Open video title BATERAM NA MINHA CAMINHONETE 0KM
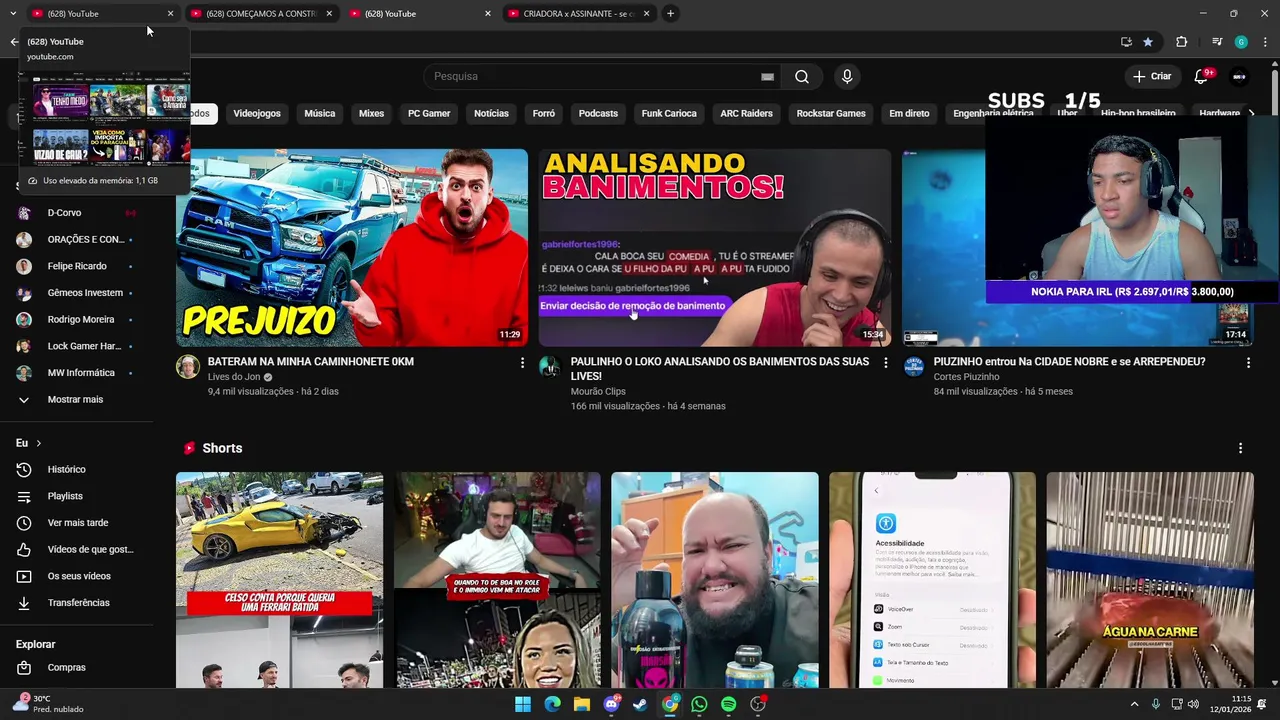 coord(310,362)
